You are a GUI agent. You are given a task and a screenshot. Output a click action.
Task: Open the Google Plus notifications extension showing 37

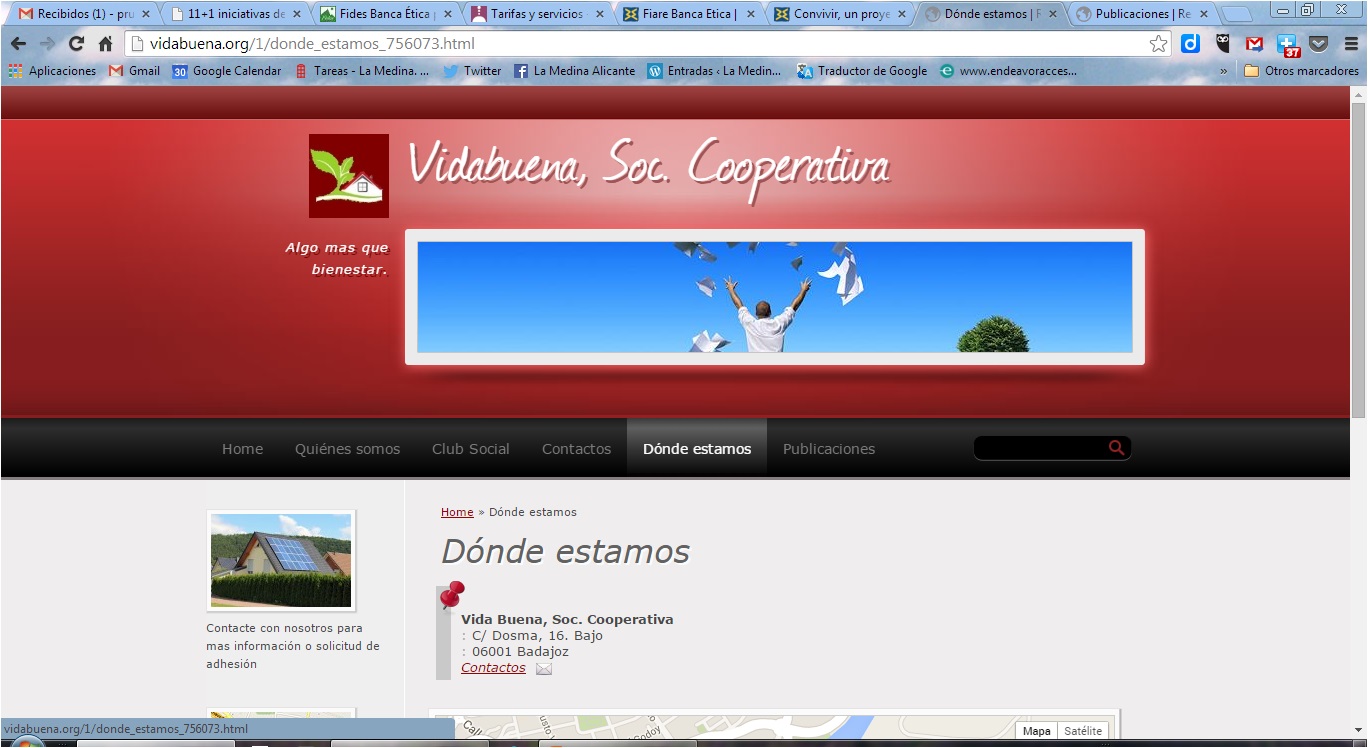1288,45
